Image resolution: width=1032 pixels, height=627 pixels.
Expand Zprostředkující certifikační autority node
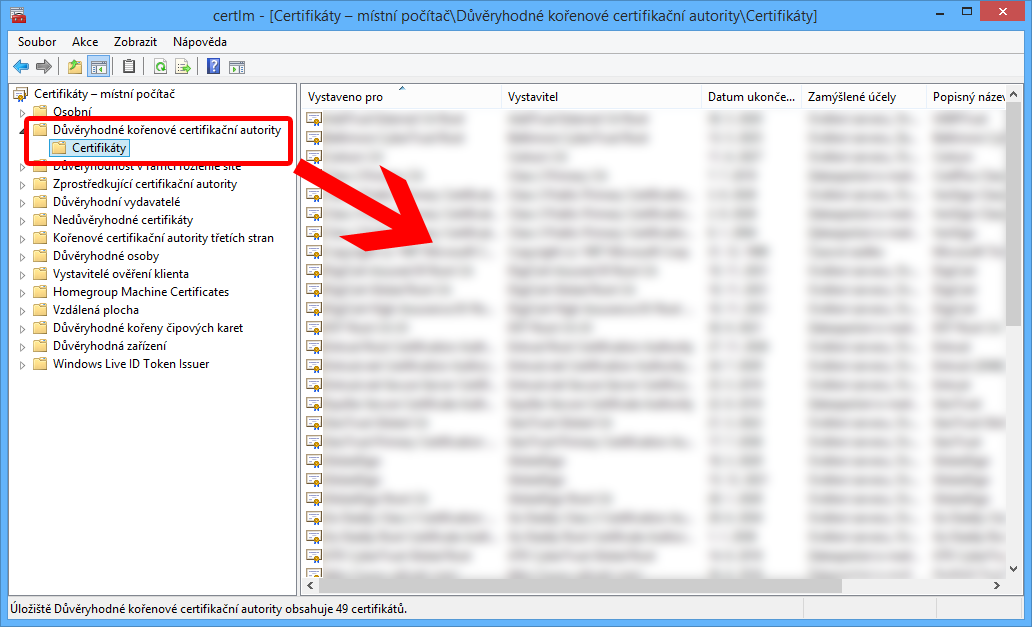(x=24, y=184)
